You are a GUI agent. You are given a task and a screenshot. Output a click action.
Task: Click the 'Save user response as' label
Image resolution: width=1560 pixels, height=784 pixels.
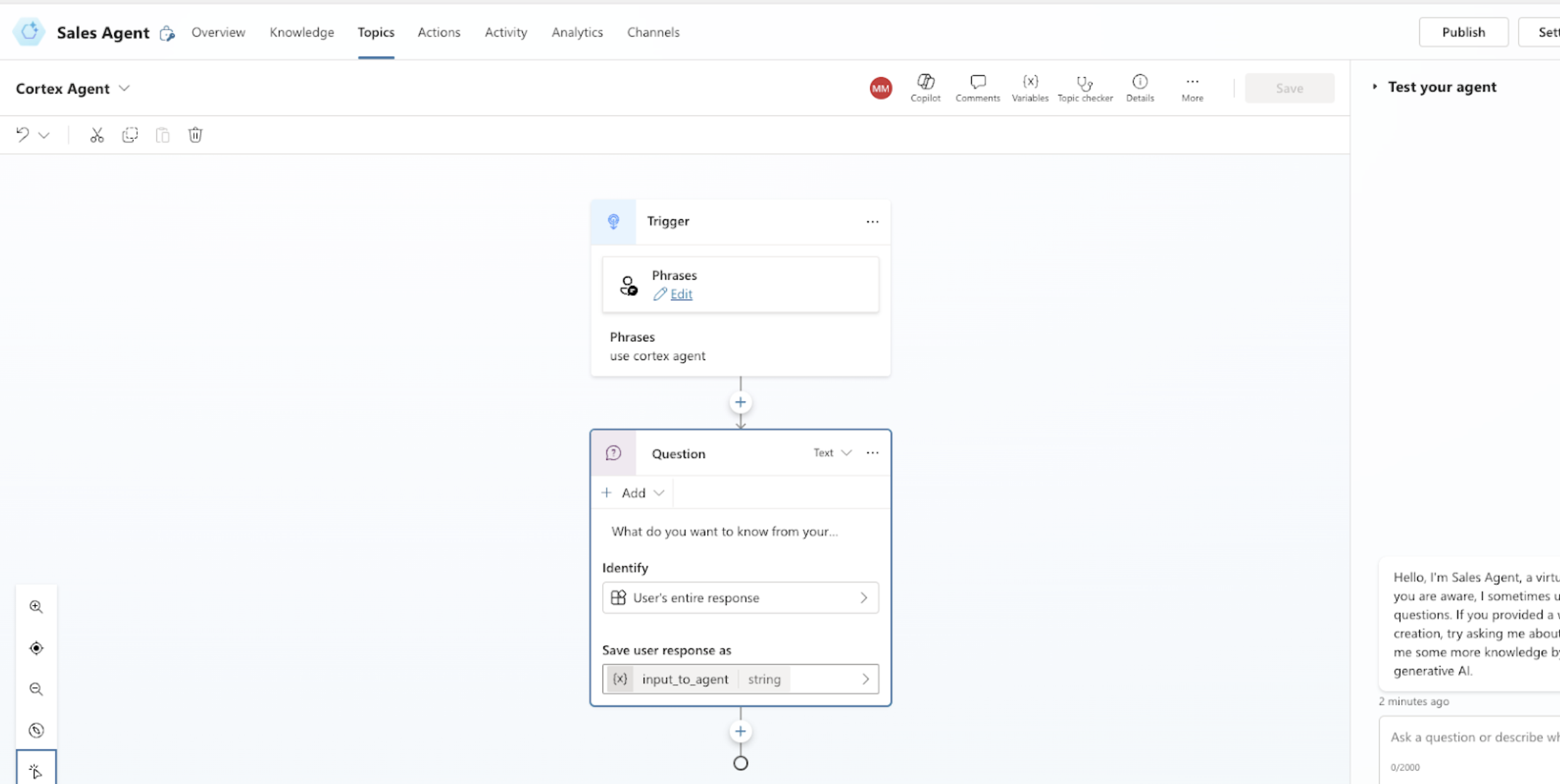click(x=667, y=650)
